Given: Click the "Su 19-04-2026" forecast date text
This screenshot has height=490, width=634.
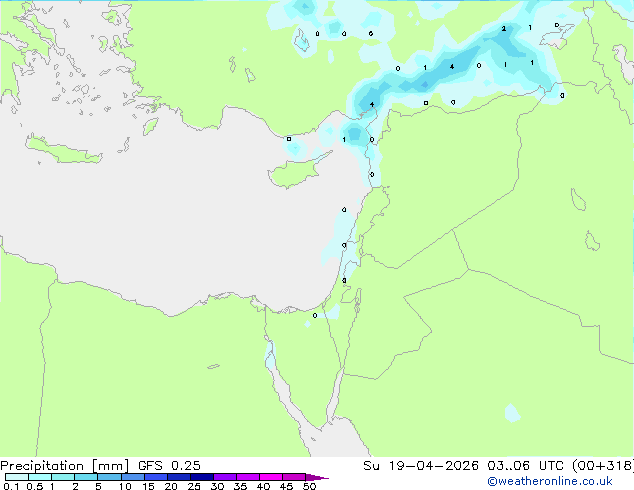Looking at the screenshot, I should (421, 466).
